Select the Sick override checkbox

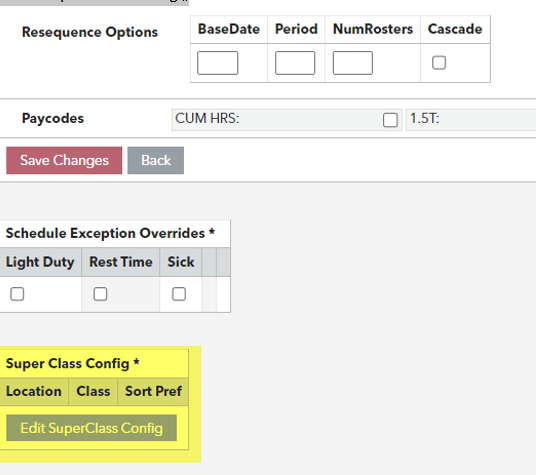pos(179,294)
